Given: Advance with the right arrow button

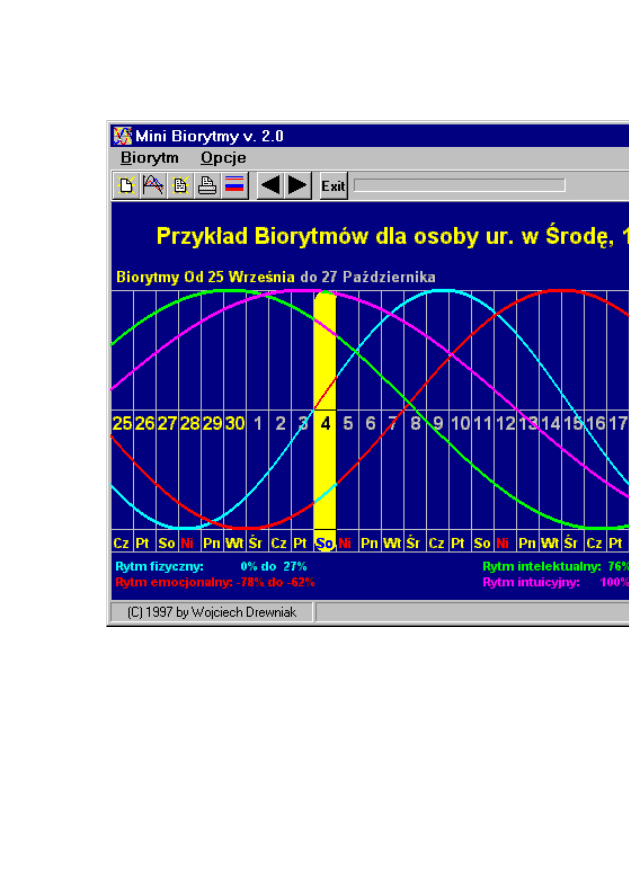Looking at the screenshot, I should (x=298, y=185).
